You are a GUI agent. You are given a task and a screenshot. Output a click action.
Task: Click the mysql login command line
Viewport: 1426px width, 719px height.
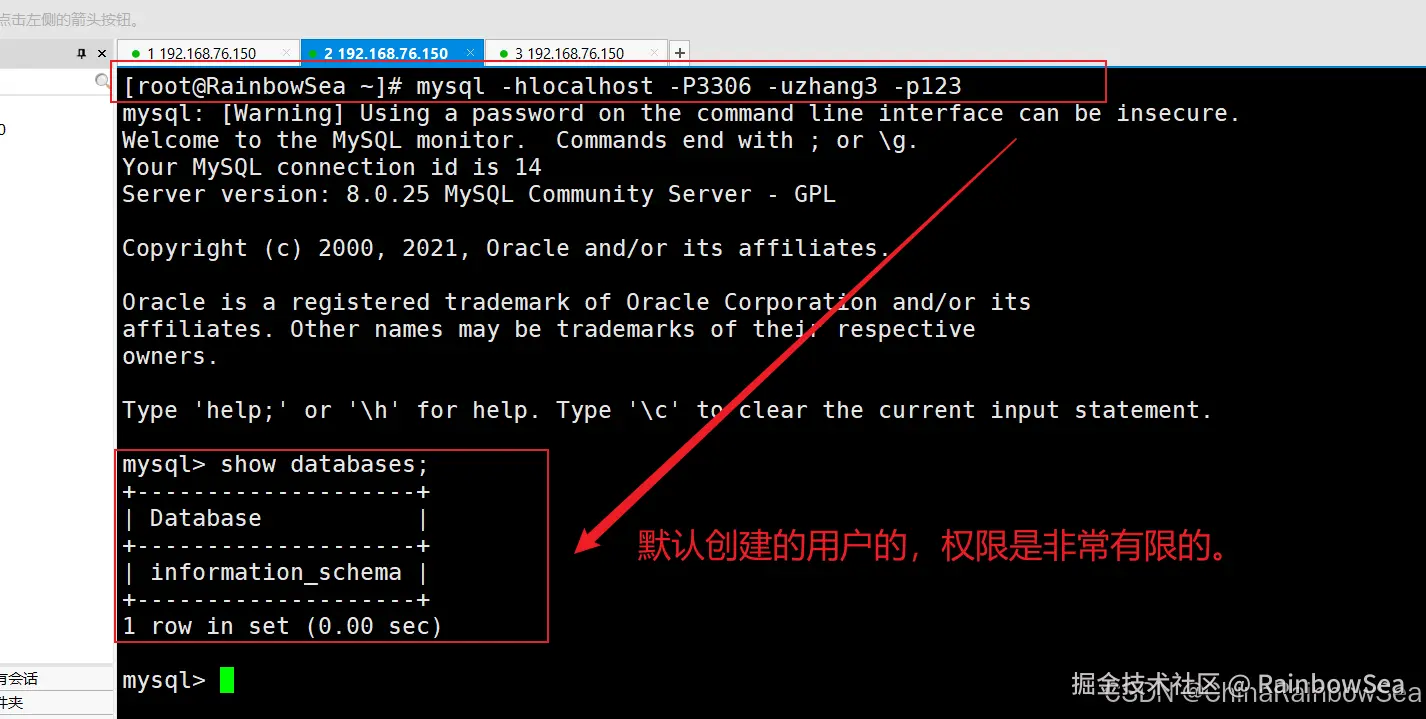pos(542,87)
